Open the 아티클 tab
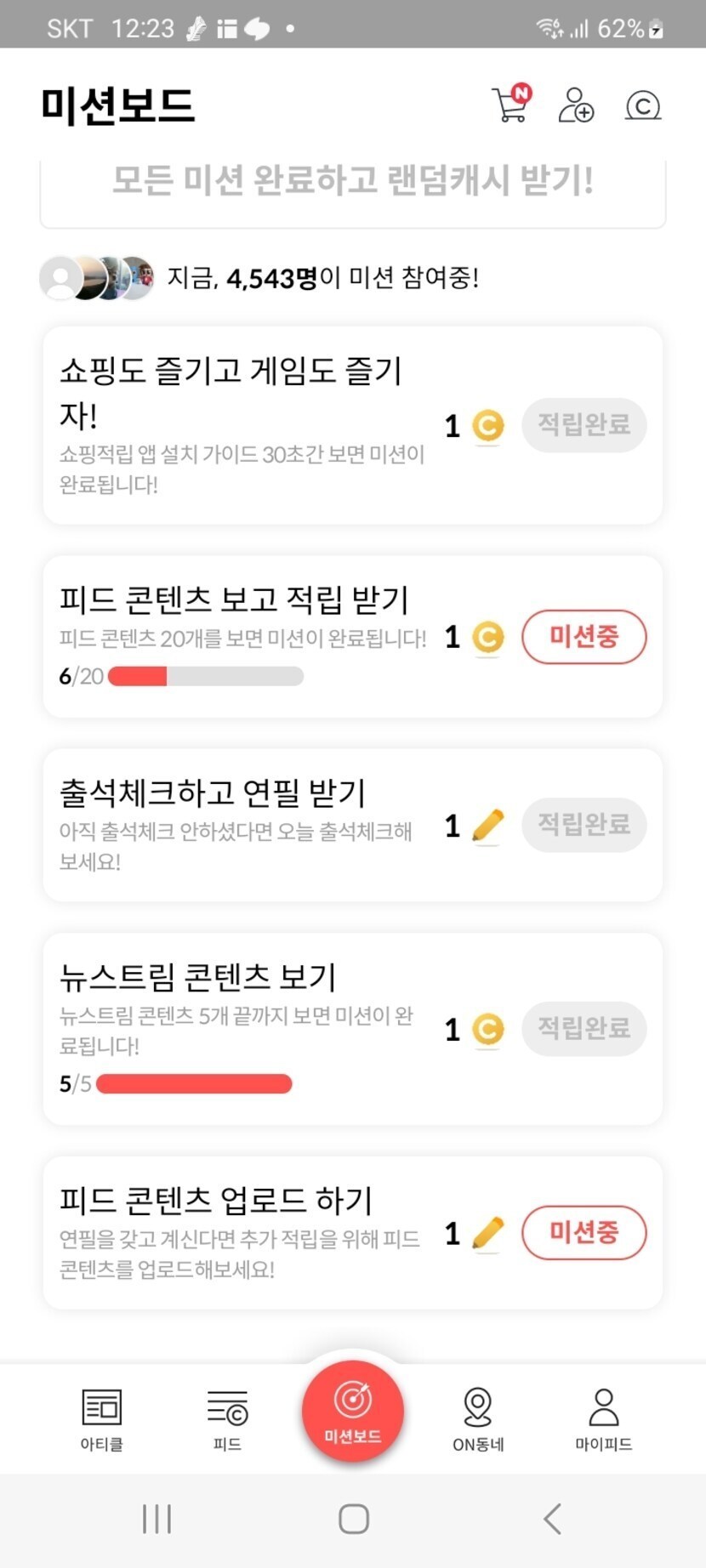The height and width of the screenshot is (1568, 706). [102, 1418]
